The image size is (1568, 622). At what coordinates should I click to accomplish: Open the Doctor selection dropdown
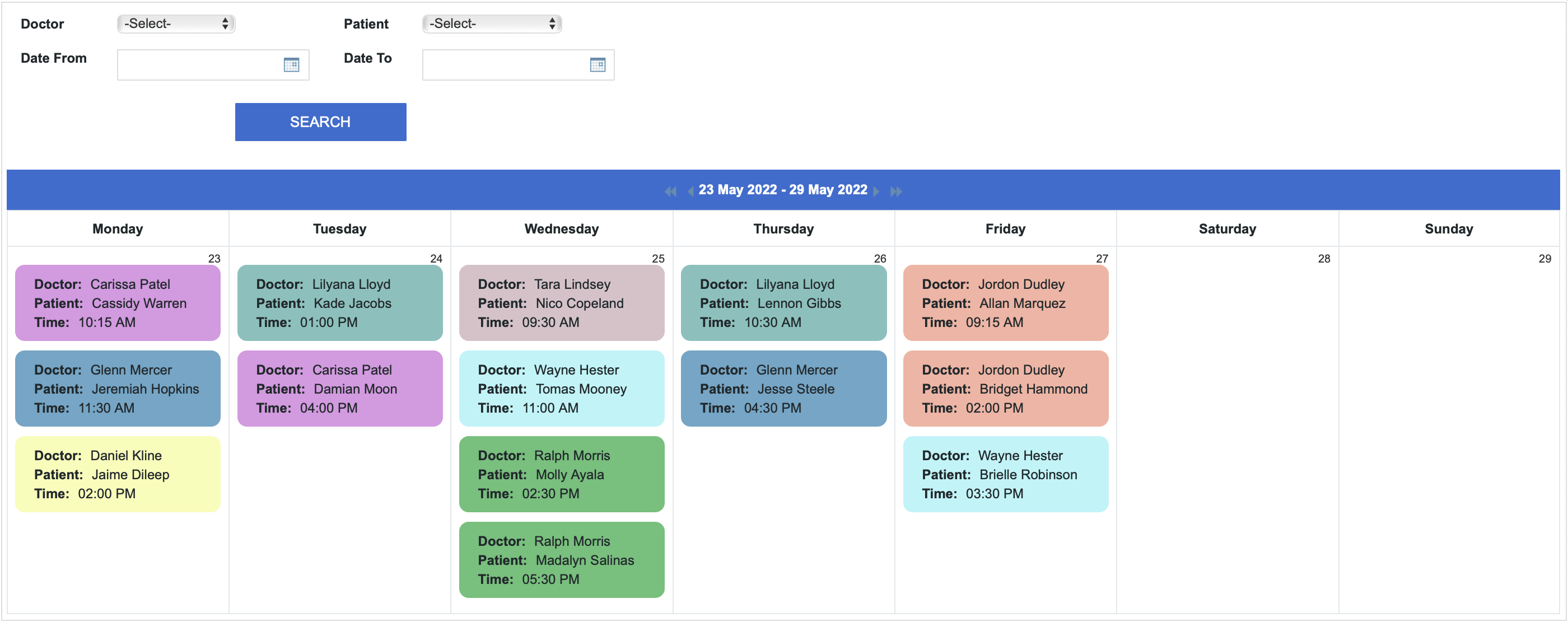pos(175,24)
